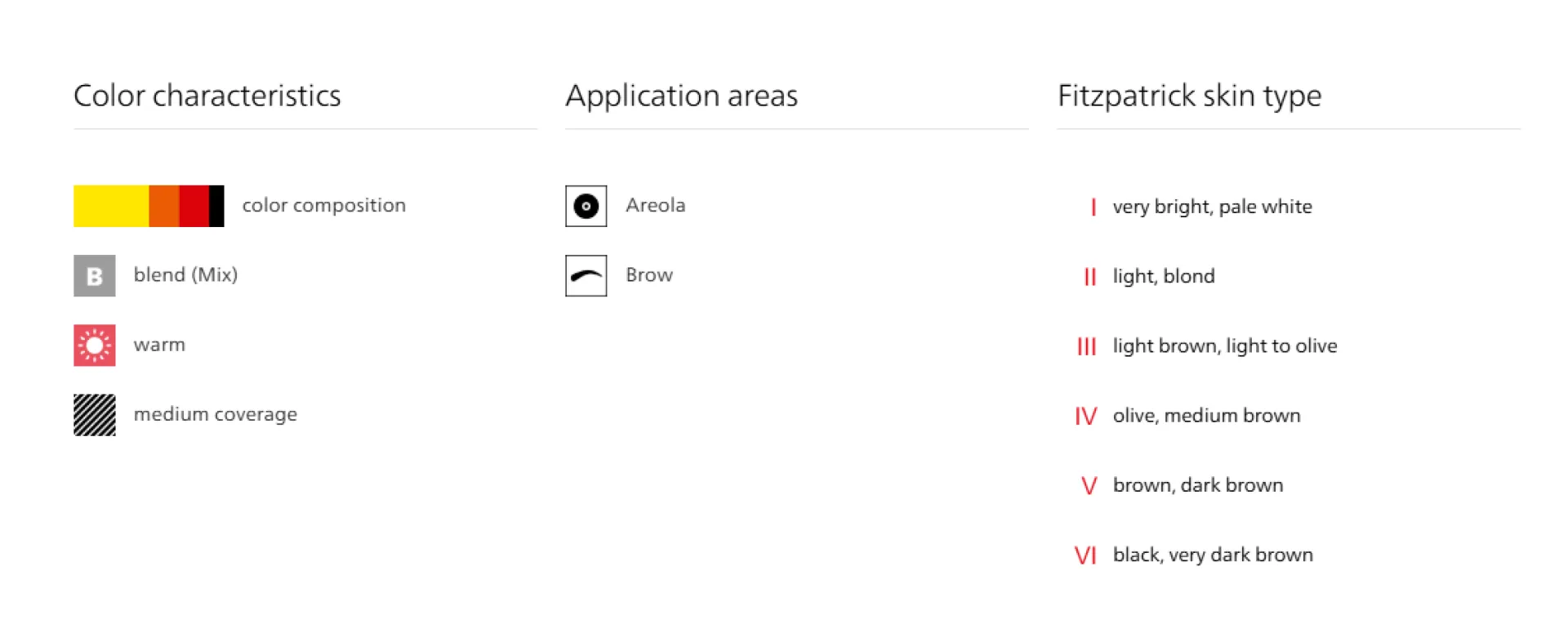
Task: Click the black segment of composition bar
Action: coord(216,206)
